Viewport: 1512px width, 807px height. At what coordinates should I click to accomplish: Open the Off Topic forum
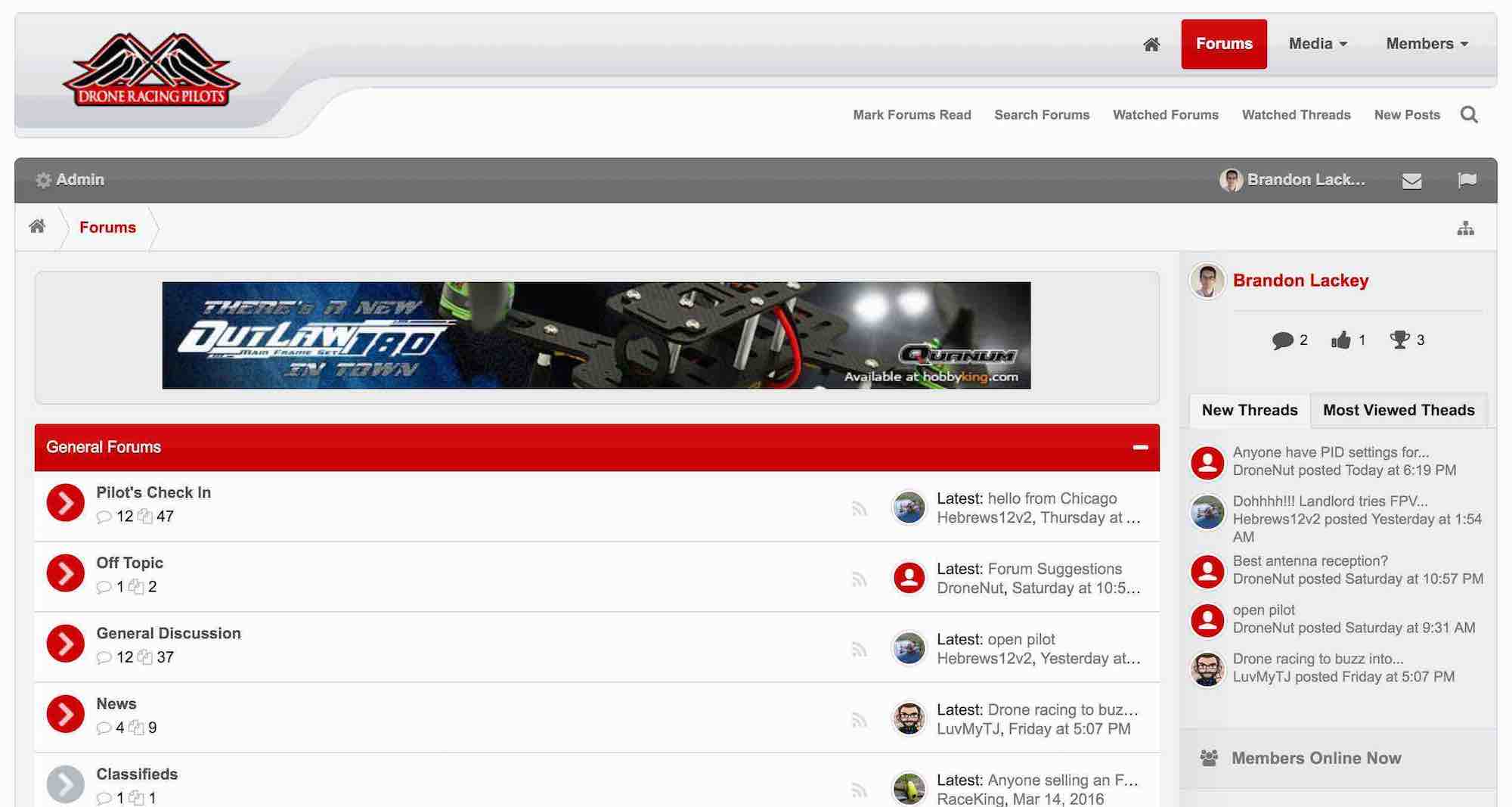pyautogui.click(x=129, y=563)
